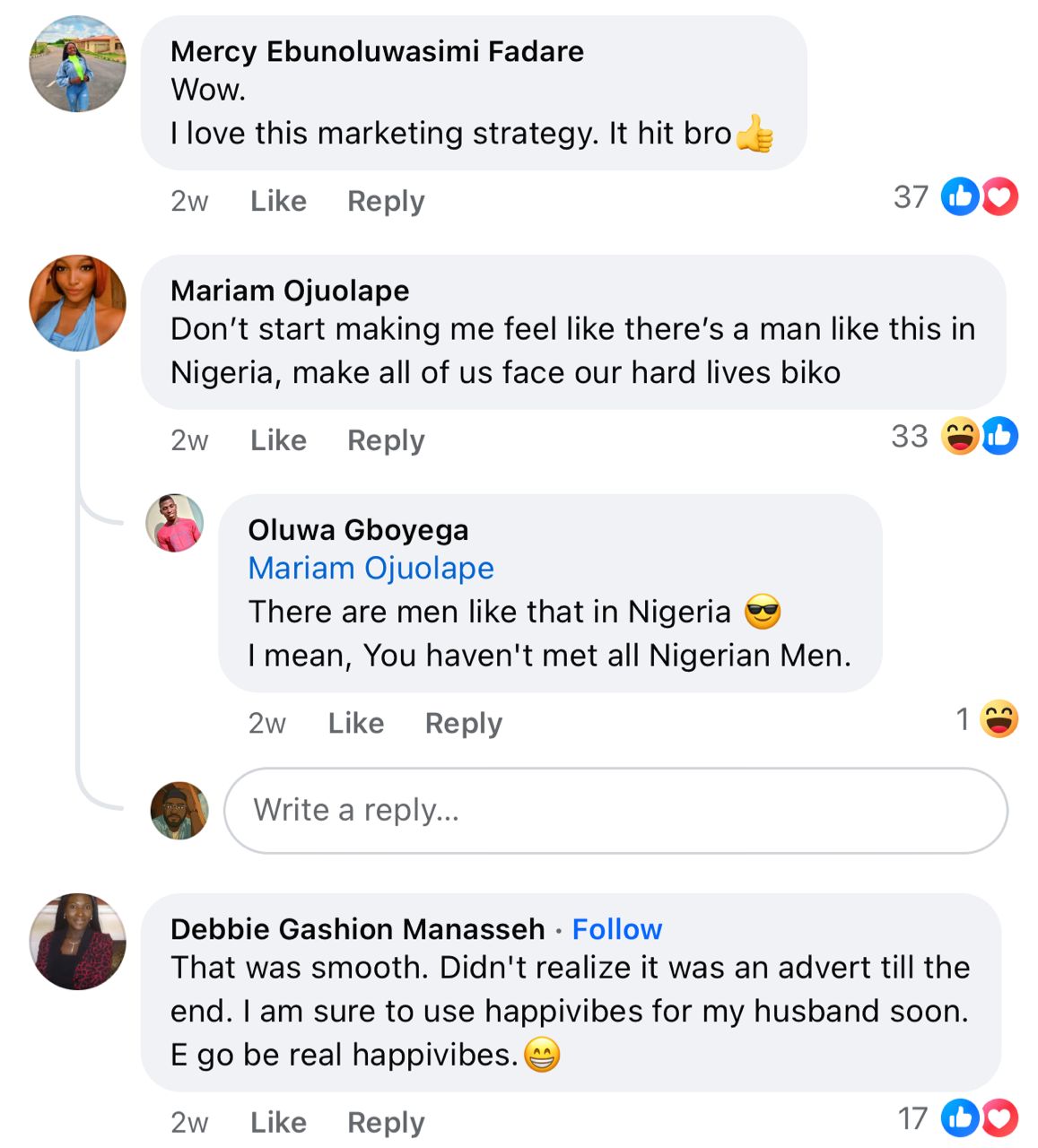The height and width of the screenshot is (1148, 1038).
Task: Reply to Mariam Ojuolape's comment
Action: (x=386, y=440)
